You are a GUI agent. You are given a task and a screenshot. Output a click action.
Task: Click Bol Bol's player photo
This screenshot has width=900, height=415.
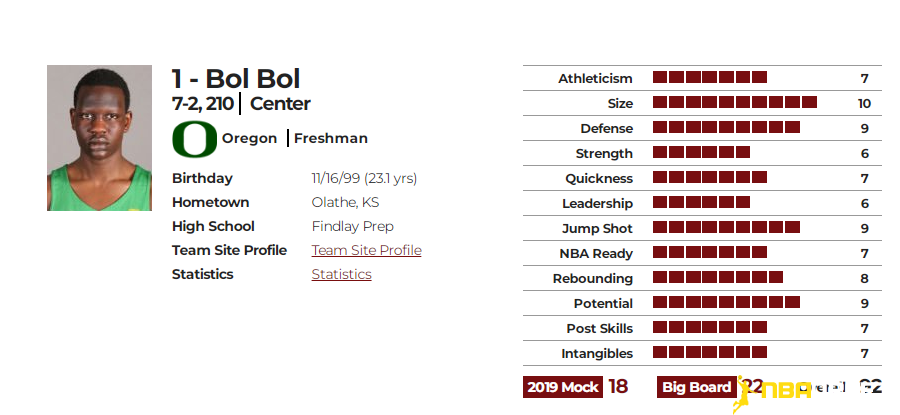pos(99,138)
